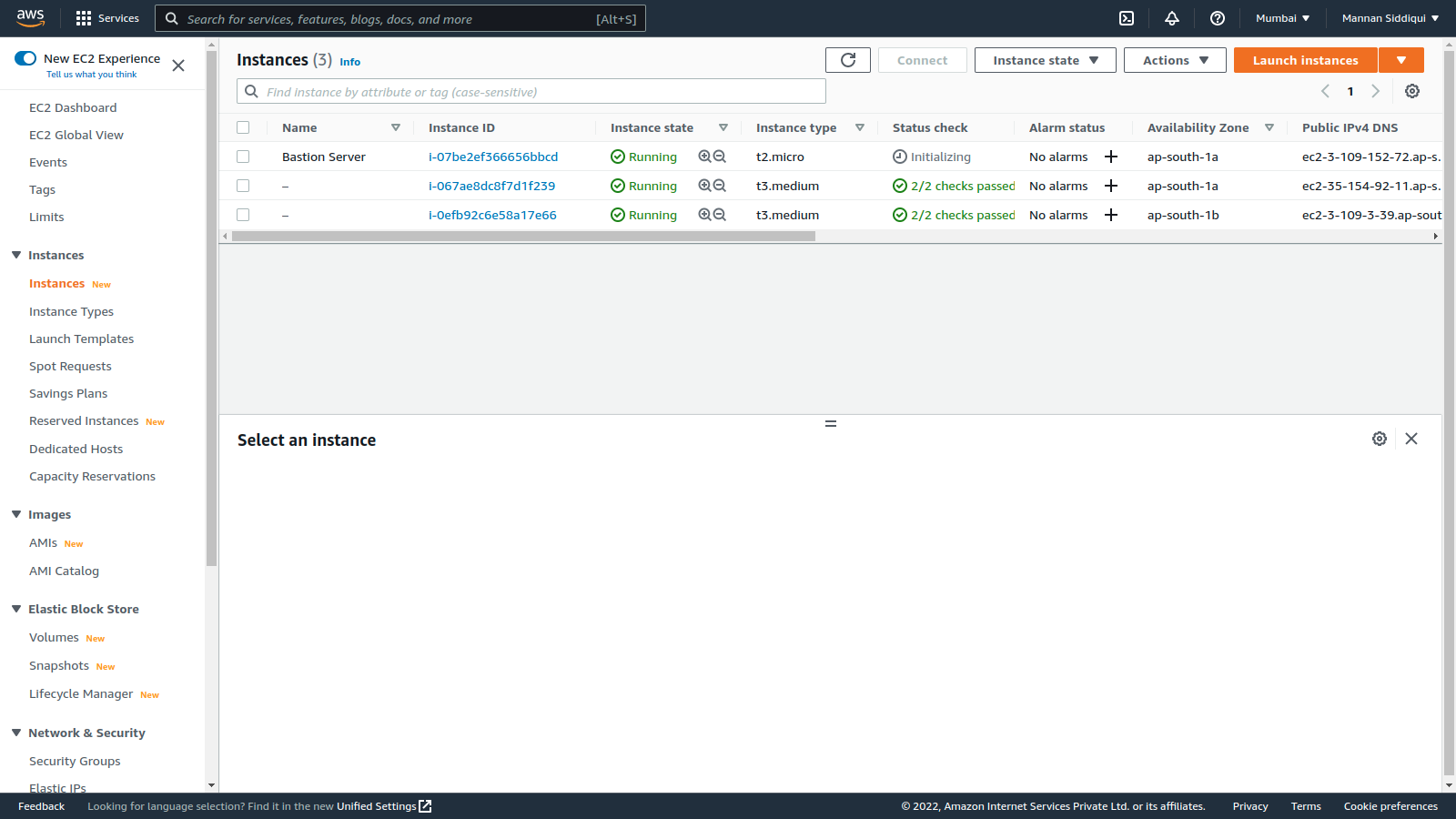This screenshot has width=1456, height=819.
Task: Click the instance search input field
Action: 531,91
